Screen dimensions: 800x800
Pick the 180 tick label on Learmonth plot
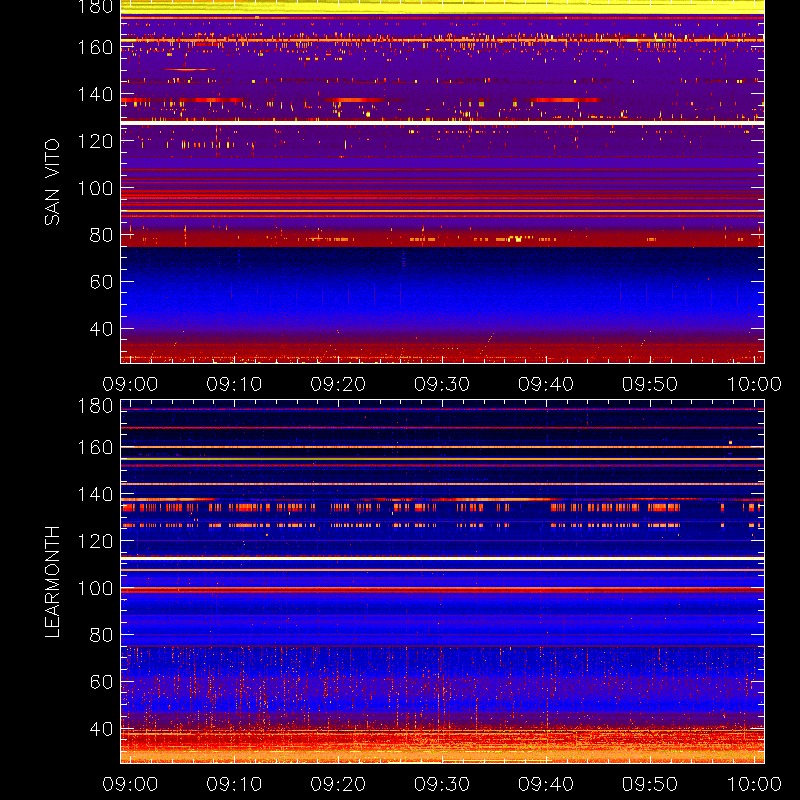[95, 406]
